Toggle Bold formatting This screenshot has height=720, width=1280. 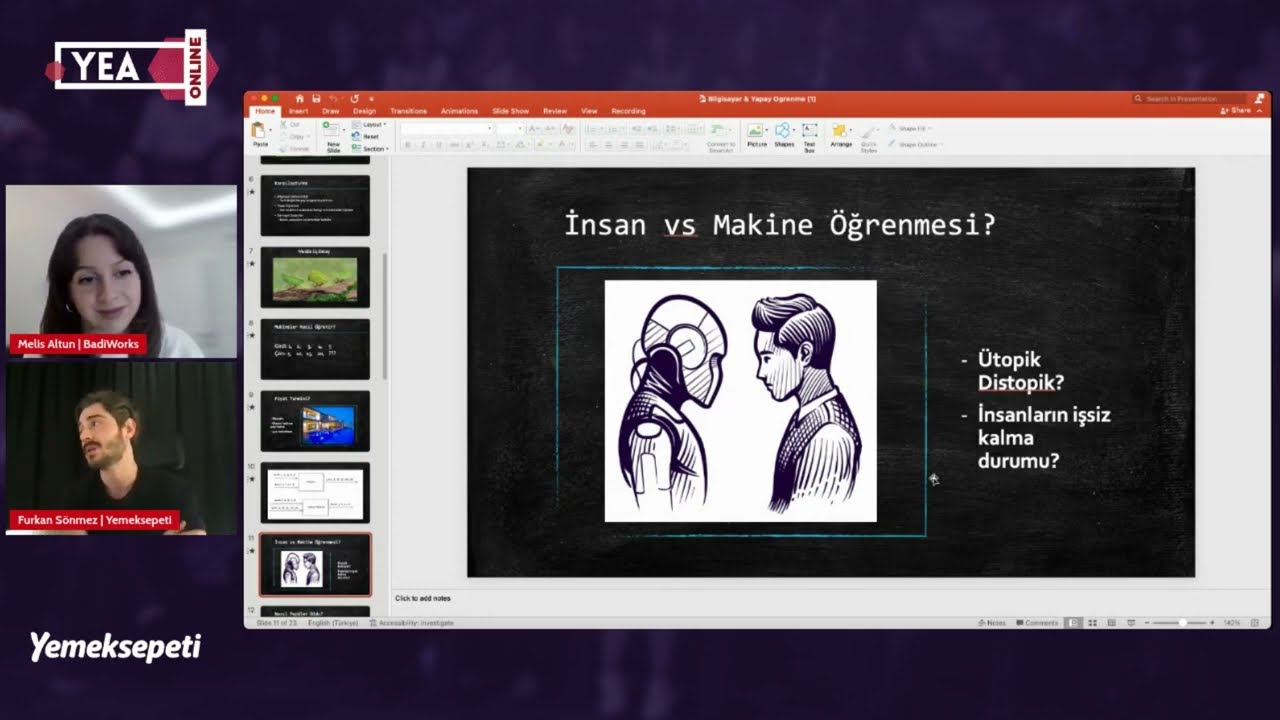click(408, 144)
